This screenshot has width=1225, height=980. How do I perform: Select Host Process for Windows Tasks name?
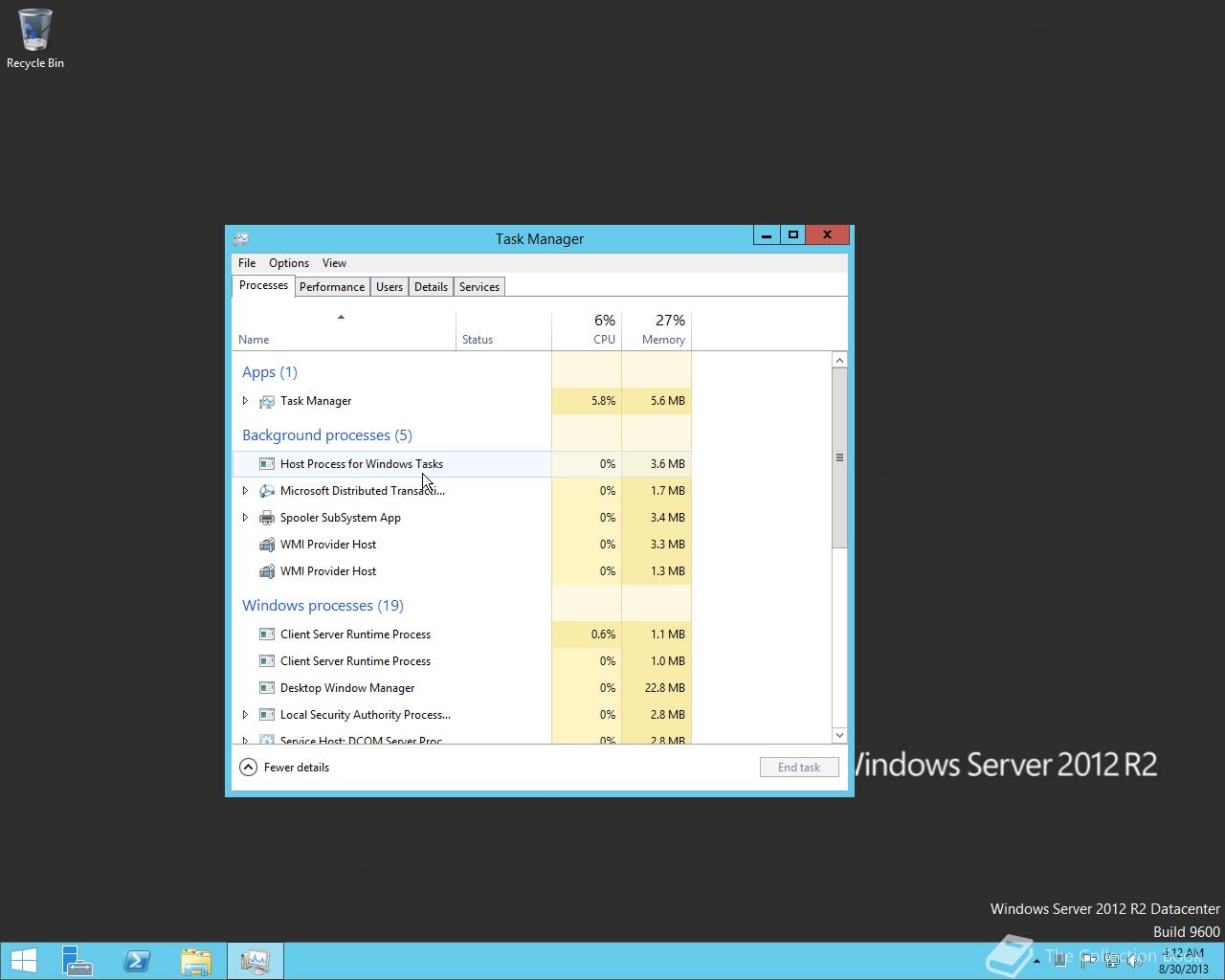click(x=362, y=464)
